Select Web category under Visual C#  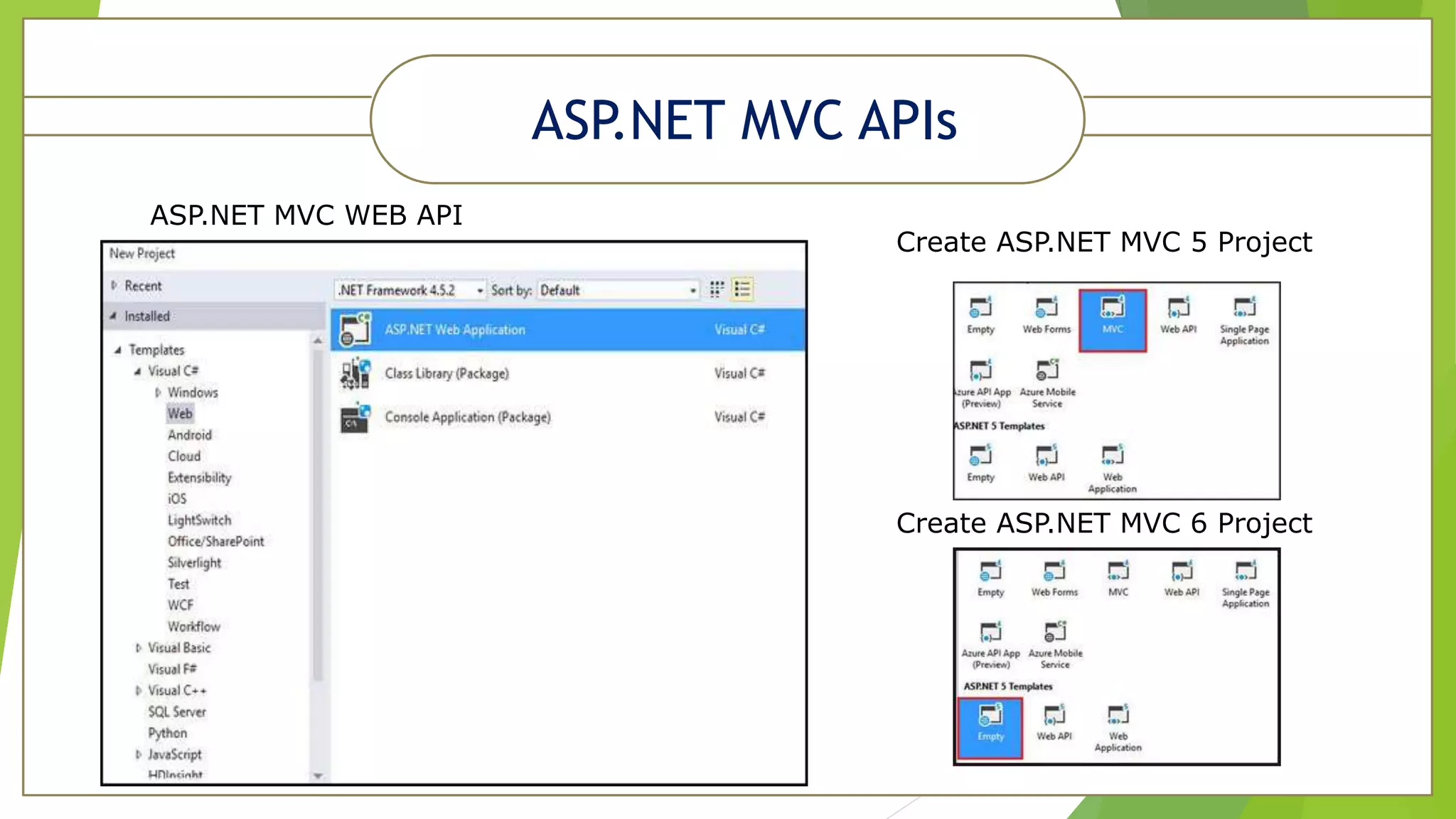[180, 413]
